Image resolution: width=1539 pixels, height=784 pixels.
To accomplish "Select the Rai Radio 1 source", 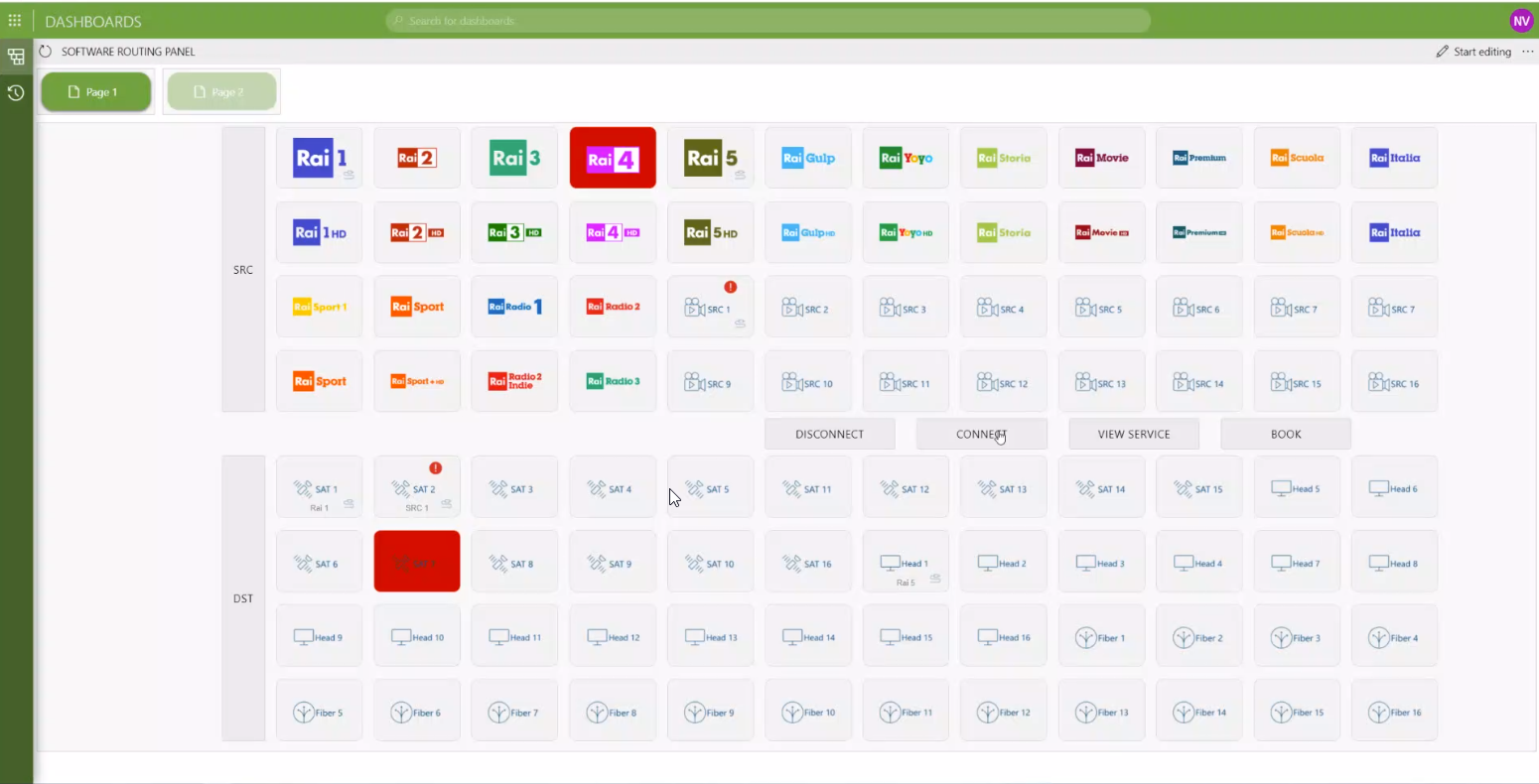I will pos(514,307).
